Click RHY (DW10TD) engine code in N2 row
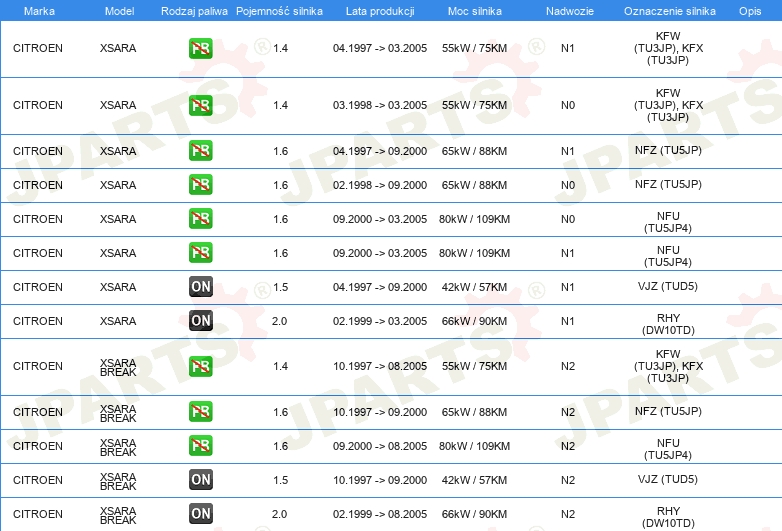 coord(668,517)
